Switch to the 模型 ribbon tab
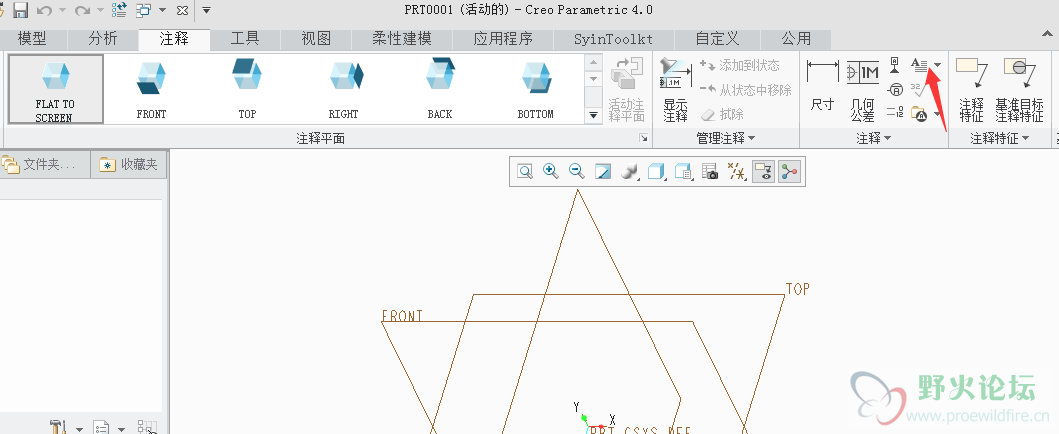The image size is (1059, 434). tap(32, 39)
